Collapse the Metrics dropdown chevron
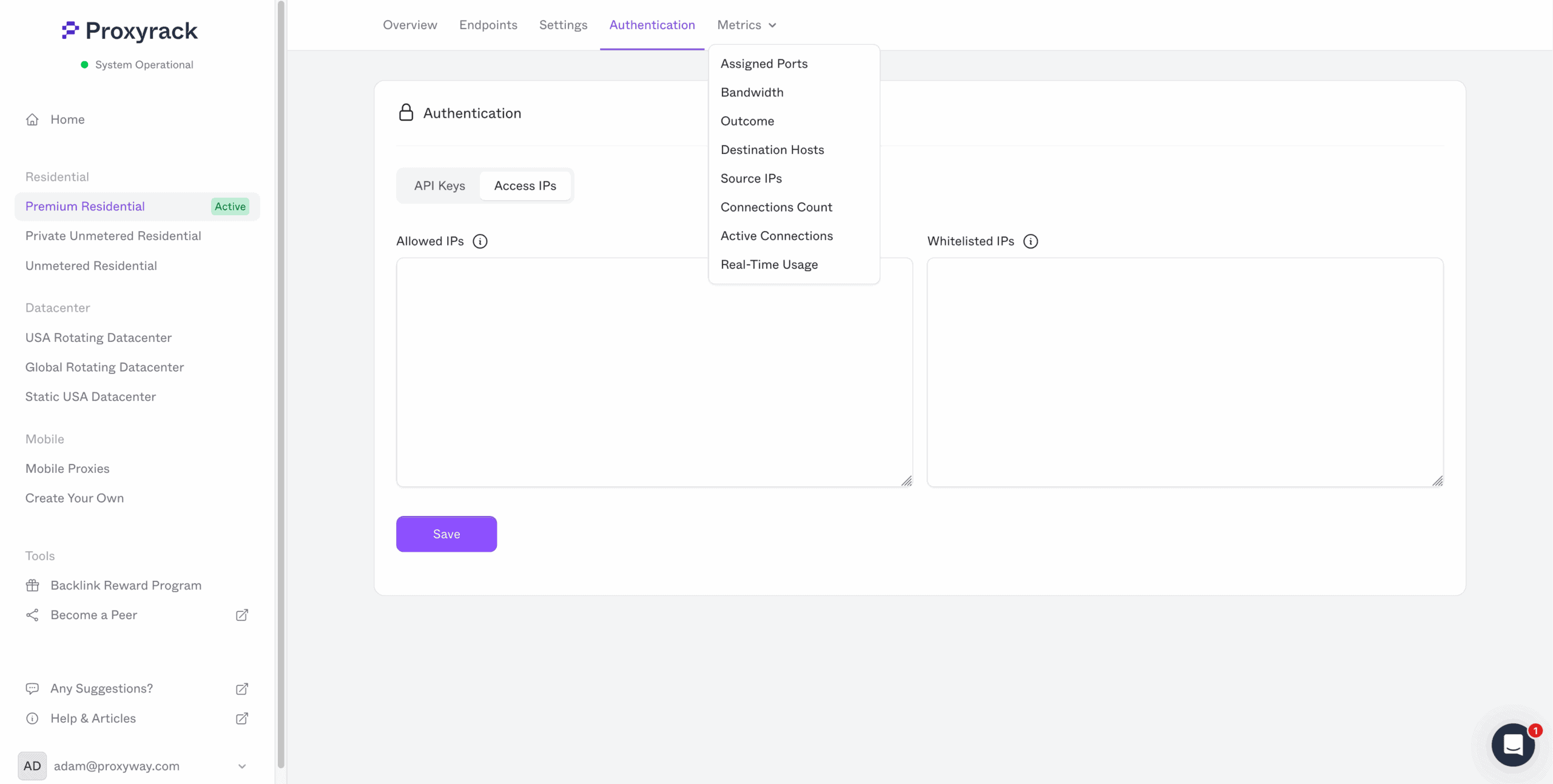This screenshot has height=784, width=1553. (772, 25)
